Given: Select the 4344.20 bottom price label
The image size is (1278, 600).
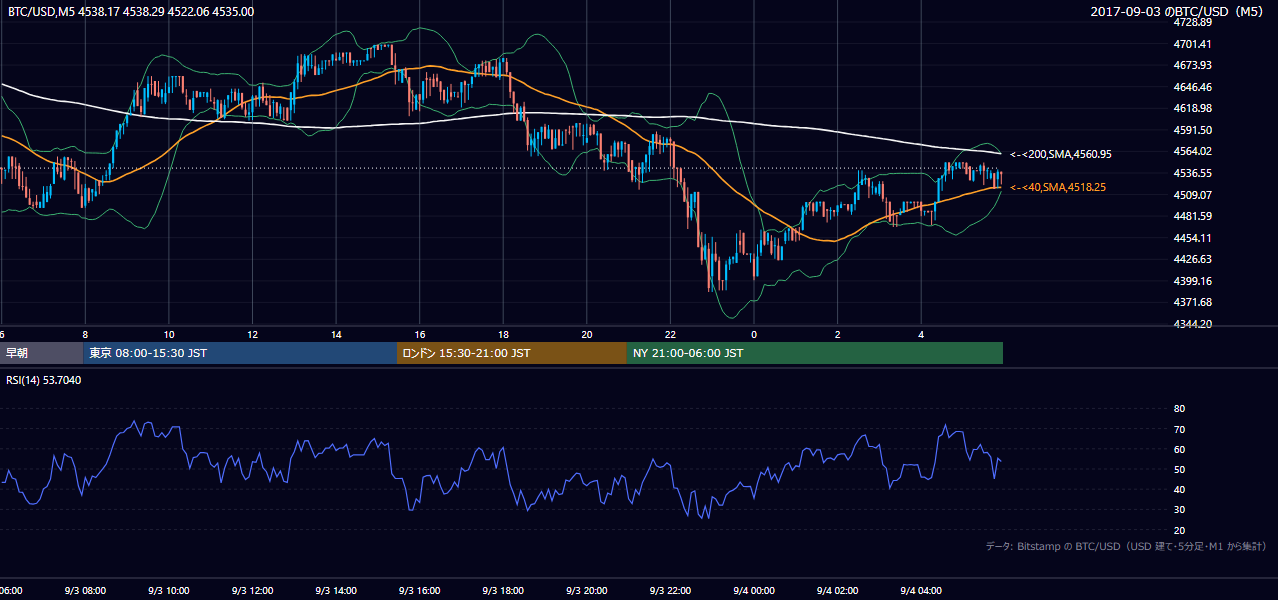Looking at the screenshot, I should click(x=1193, y=324).
